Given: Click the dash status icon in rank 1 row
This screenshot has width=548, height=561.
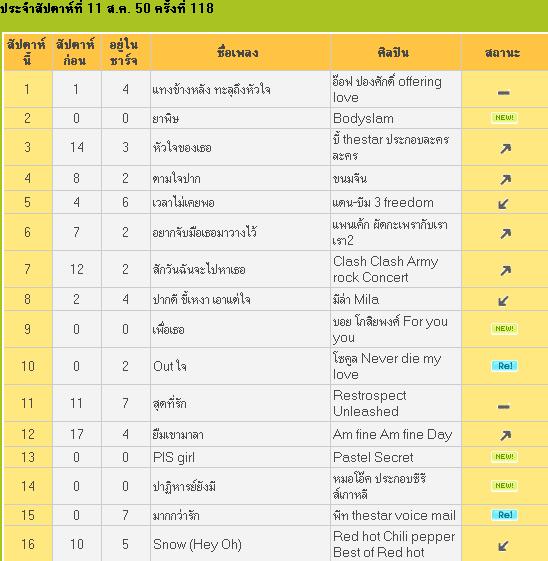Looking at the screenshot, I should 504,93.
